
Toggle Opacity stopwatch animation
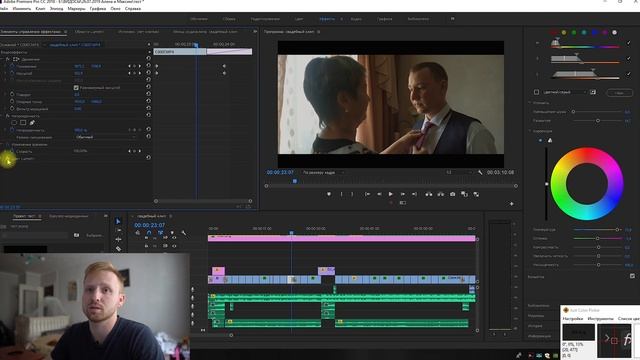click(12, 130)
